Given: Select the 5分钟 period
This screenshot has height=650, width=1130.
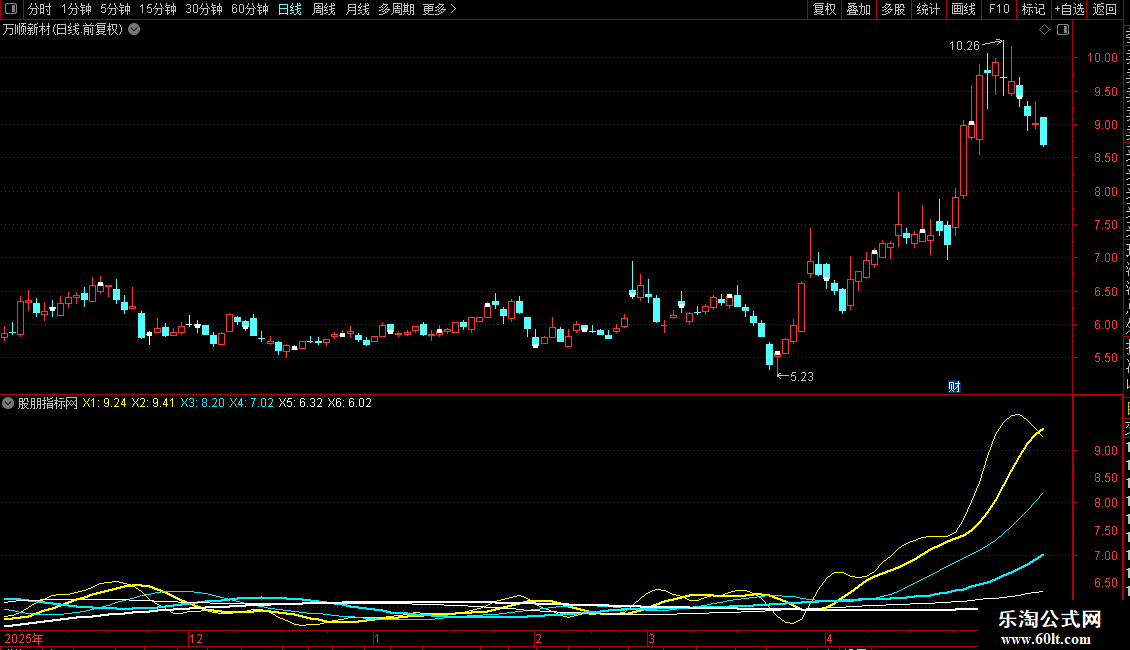Looking at the screenshot, I should pos(115,9).
